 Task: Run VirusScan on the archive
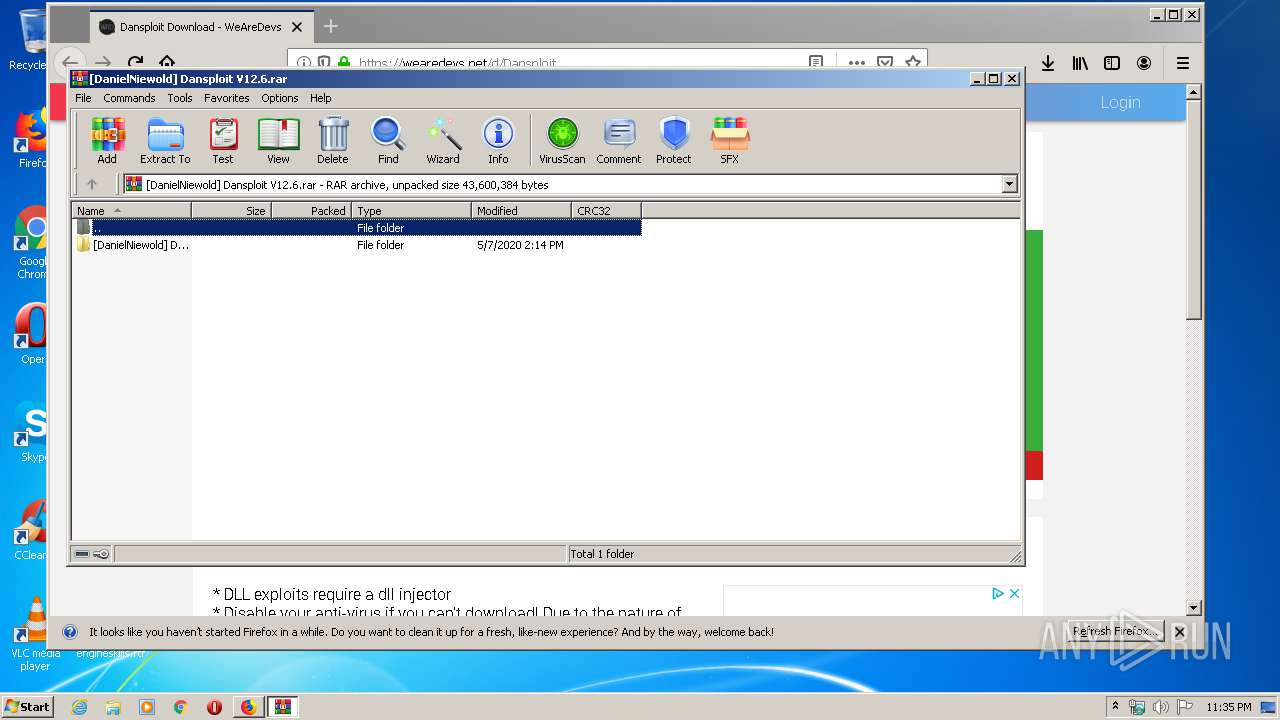(x=562, y=141)
